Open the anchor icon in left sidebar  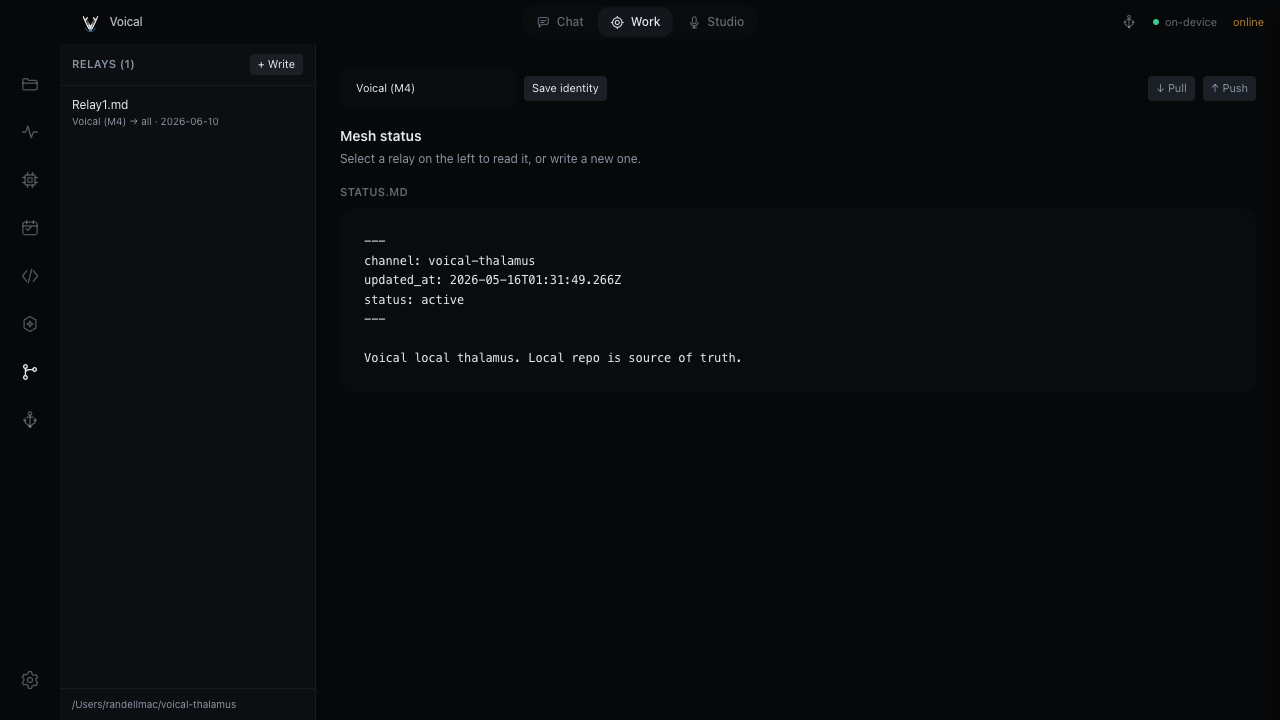pos(30,420)
